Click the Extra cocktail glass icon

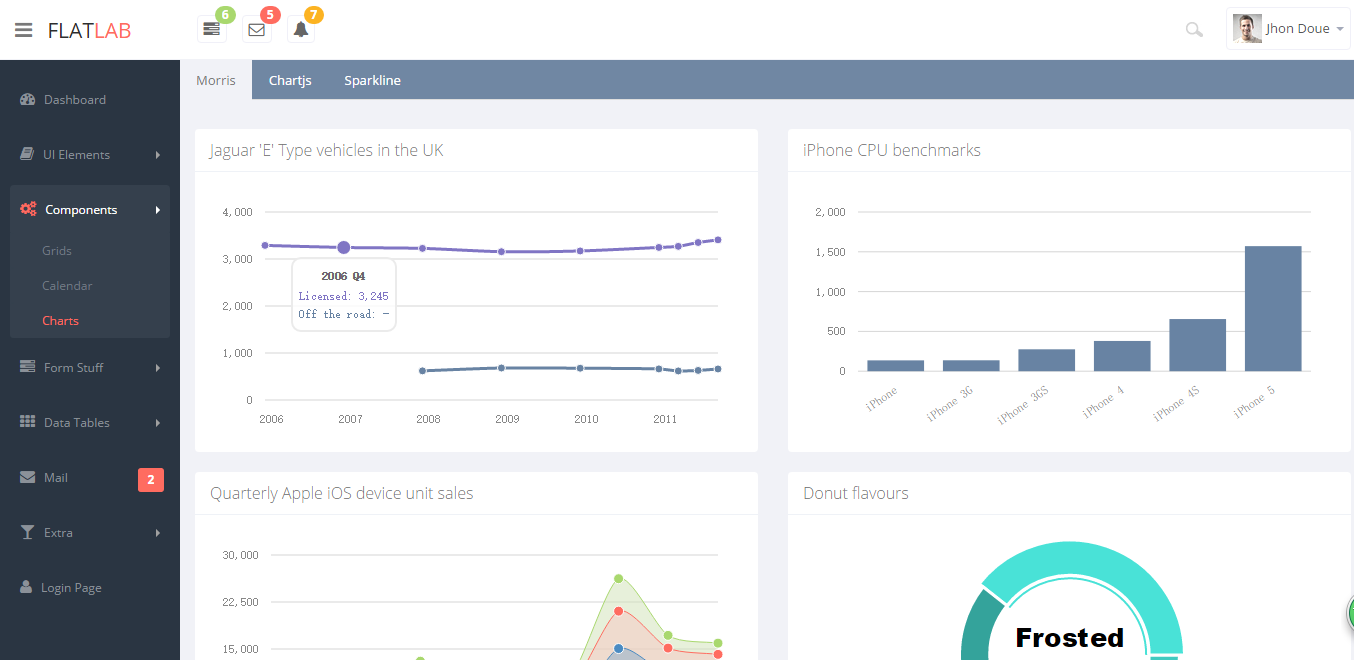27,532
